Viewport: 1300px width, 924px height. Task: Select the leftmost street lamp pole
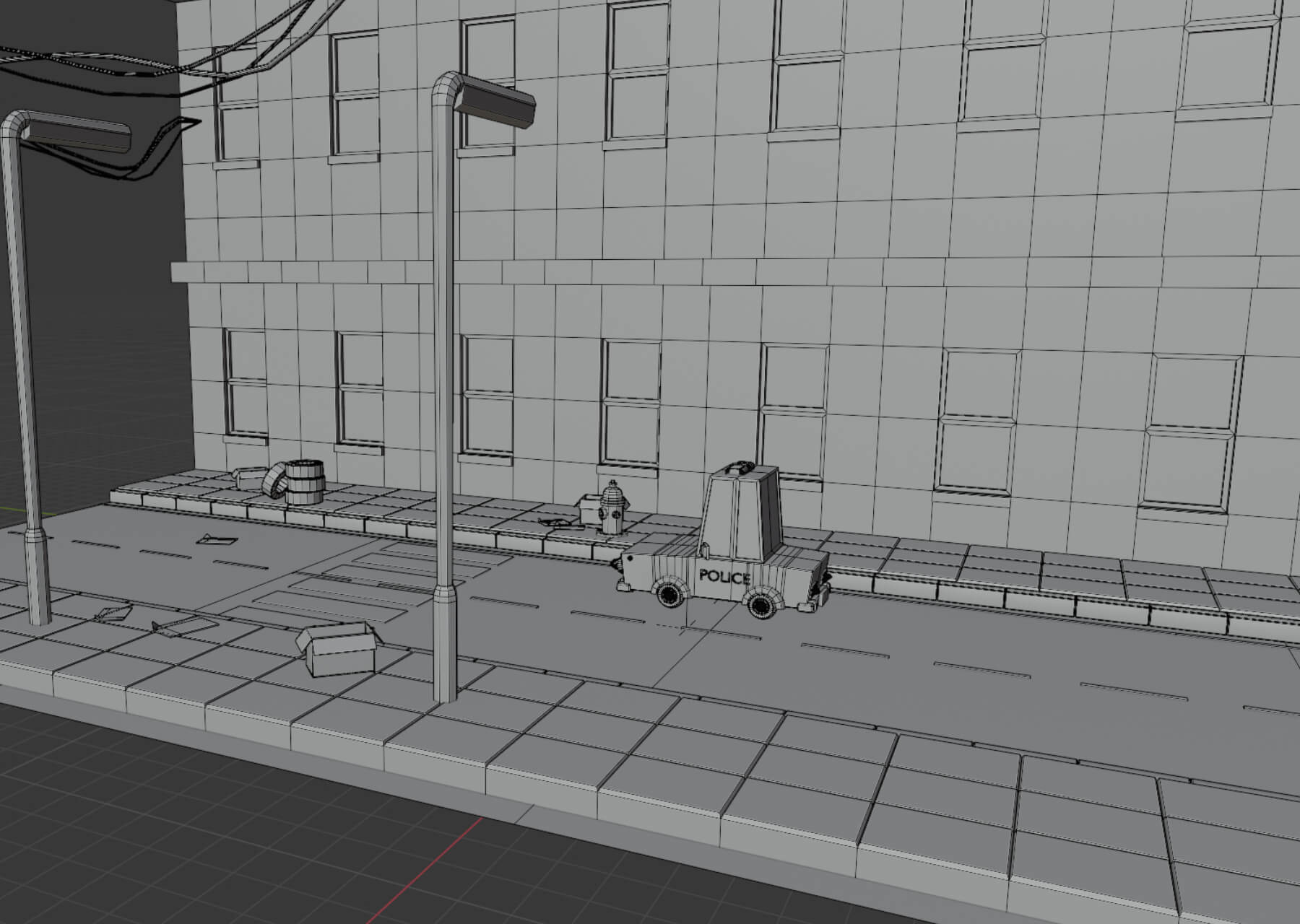23,361
